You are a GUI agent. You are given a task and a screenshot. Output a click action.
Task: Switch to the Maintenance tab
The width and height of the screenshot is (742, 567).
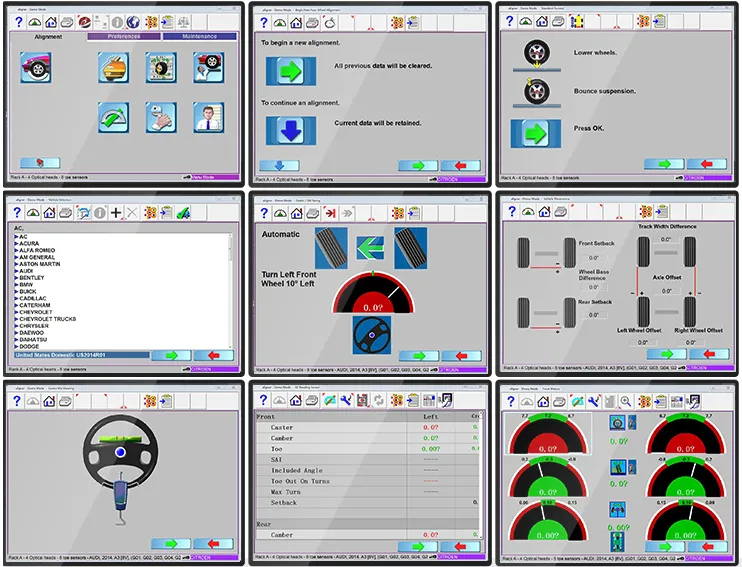point(199,36)
